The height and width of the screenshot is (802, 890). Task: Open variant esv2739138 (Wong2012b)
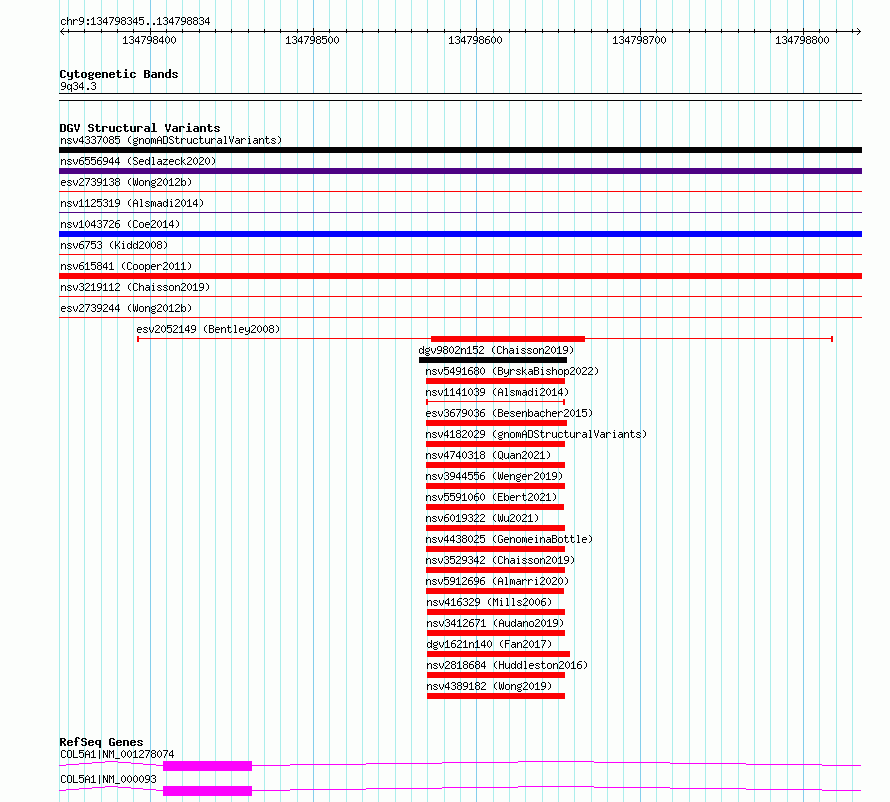point(126,182)
